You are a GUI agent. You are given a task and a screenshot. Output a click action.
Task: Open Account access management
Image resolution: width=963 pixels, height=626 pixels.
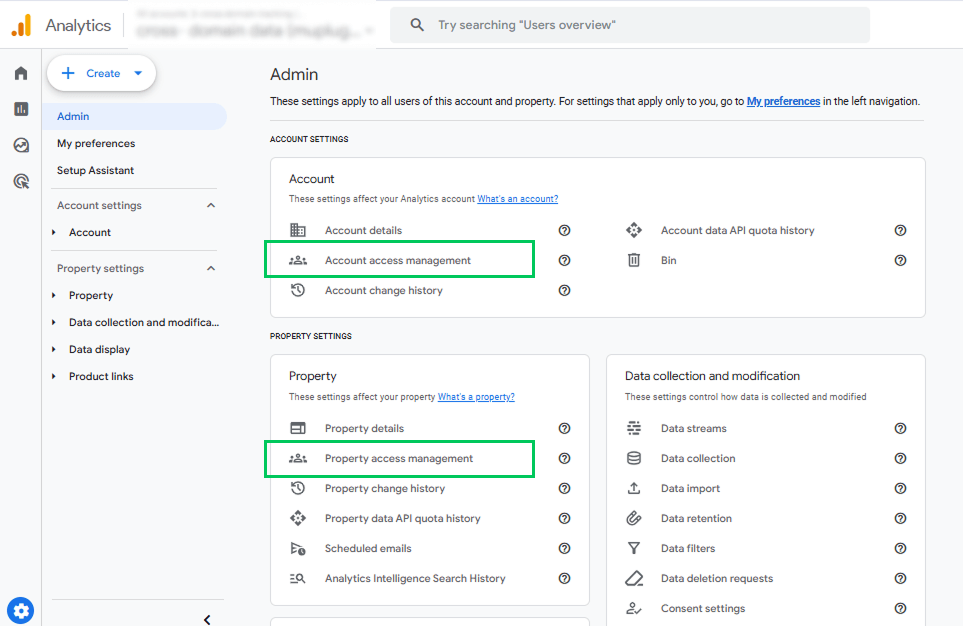point(399,259)
